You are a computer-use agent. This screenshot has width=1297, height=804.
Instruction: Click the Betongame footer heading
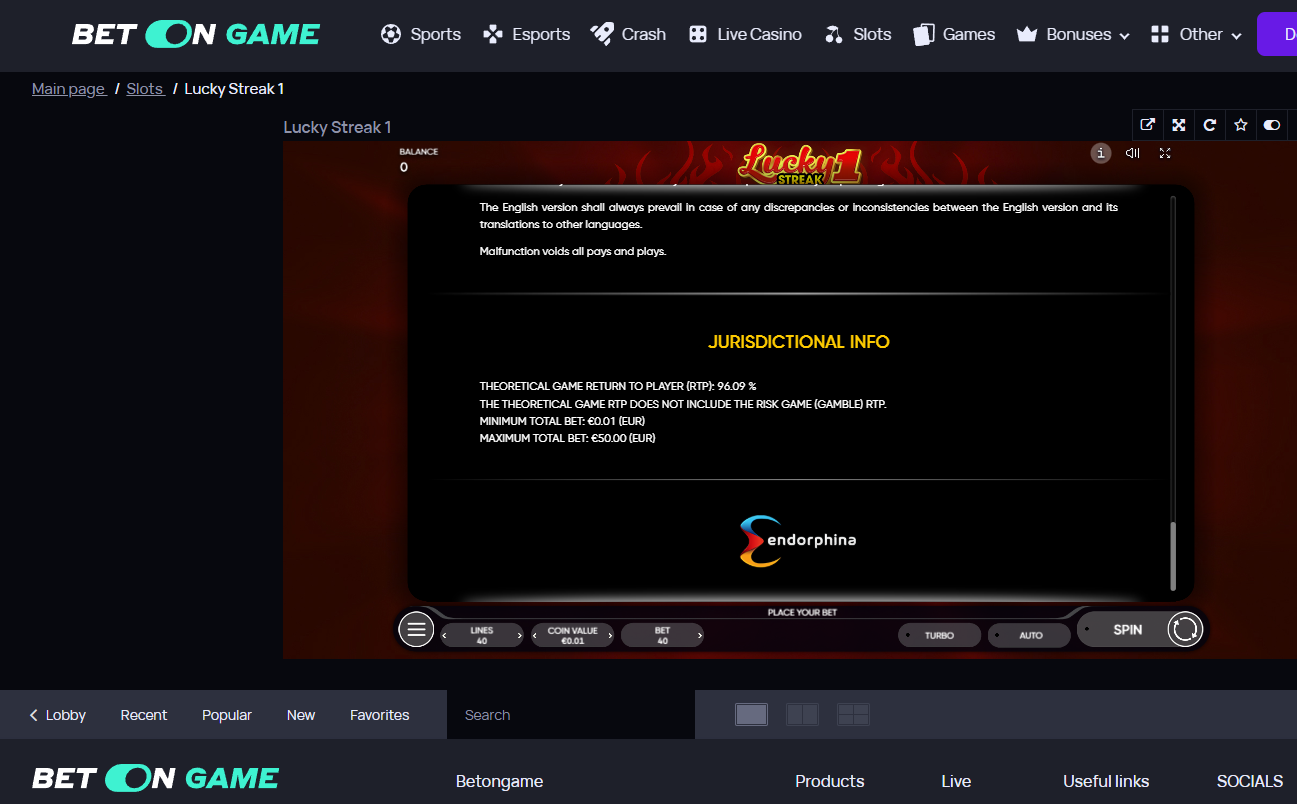[x=499, y=781]
